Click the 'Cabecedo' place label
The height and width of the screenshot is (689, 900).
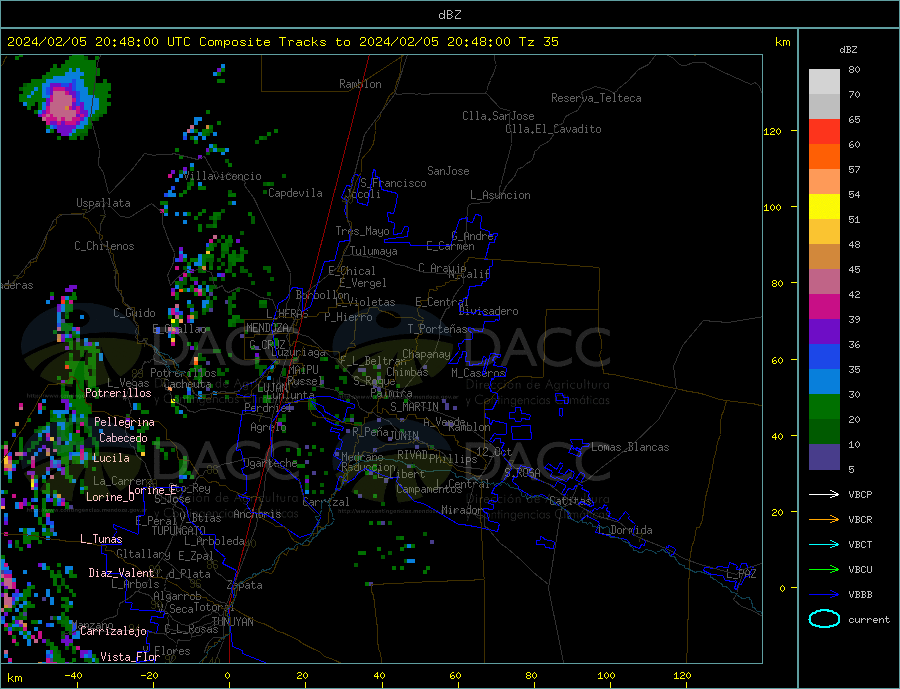tap(123, 438)
